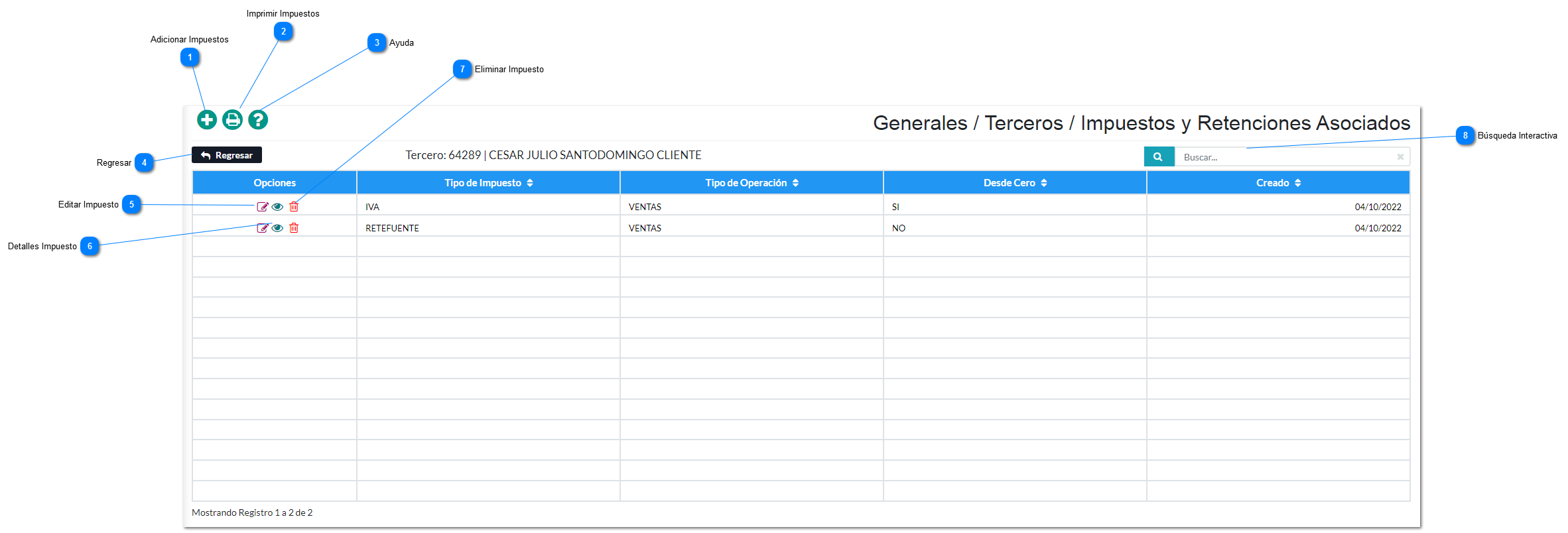Screen dimensions: 1568x533
Task: Click VENTAS in the RETEFUENTE row
Action: [645, 228]
